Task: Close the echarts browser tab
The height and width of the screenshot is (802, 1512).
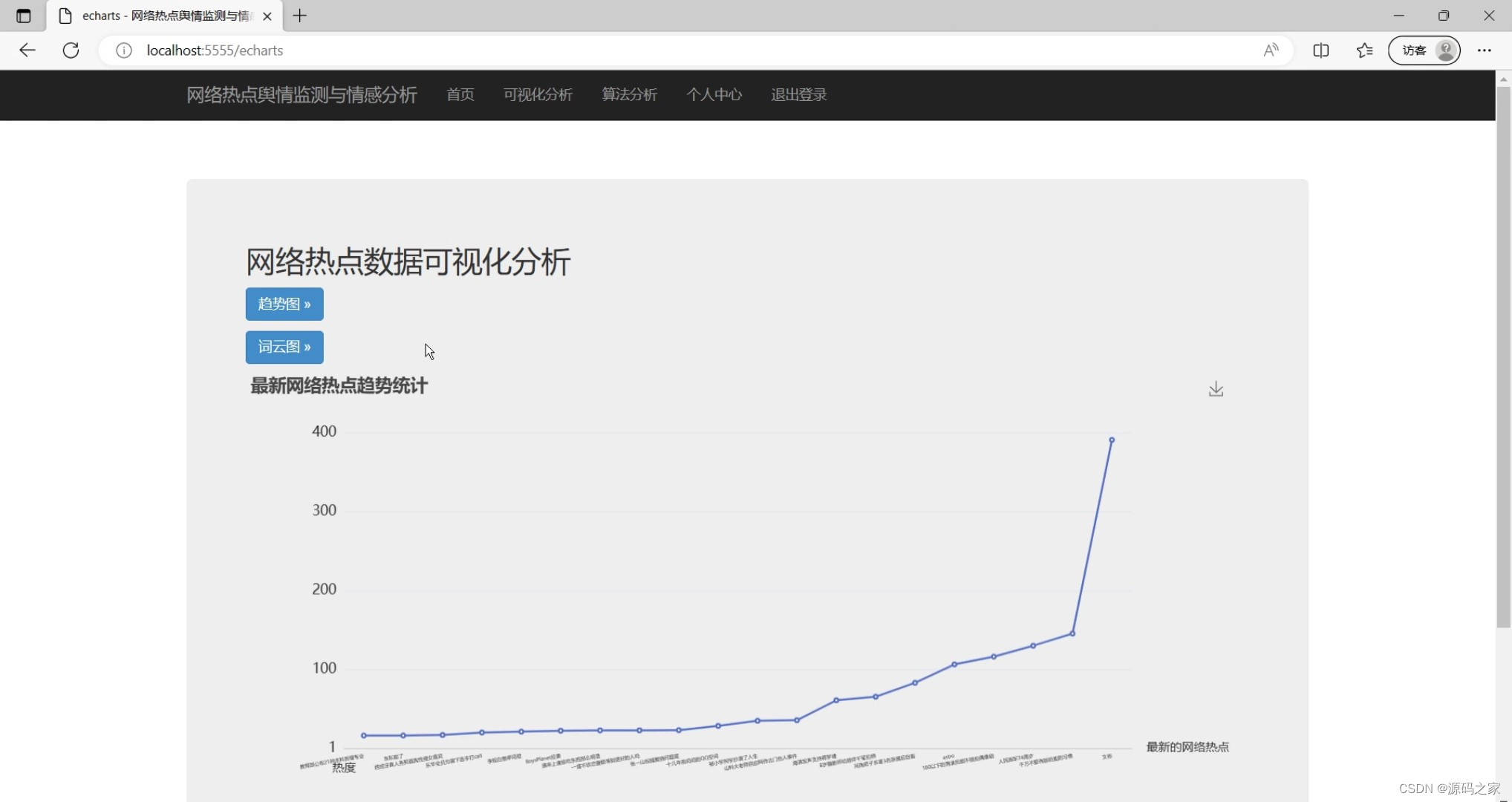Action: coord(267,16)
